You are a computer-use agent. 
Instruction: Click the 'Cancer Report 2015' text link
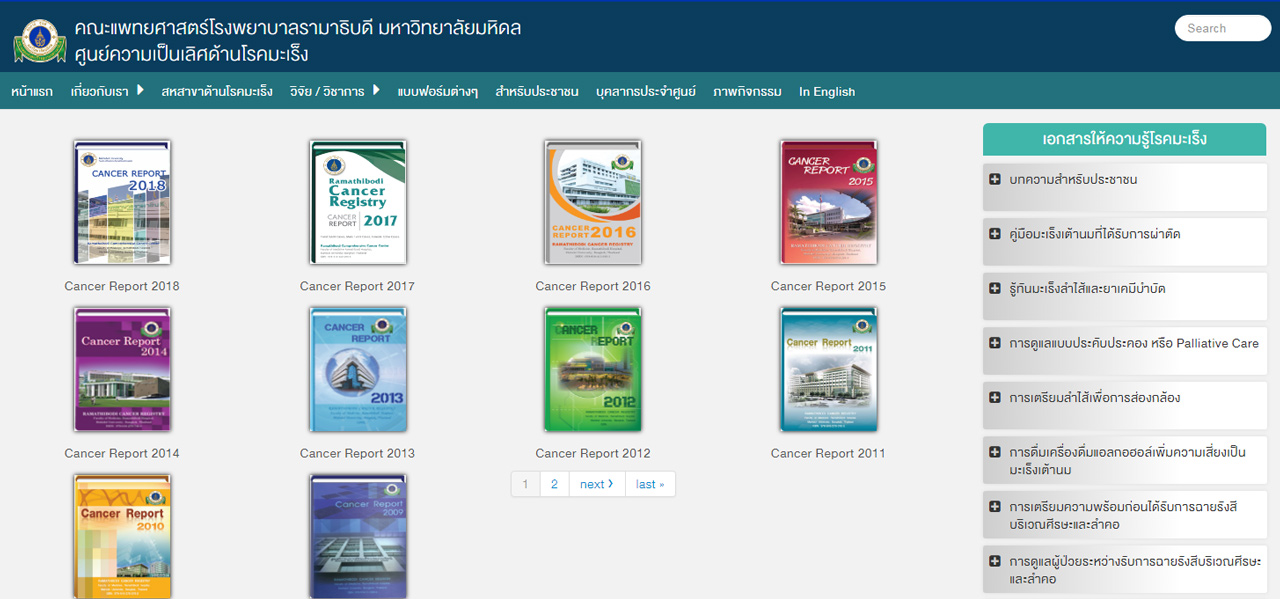tap(828, 286)
